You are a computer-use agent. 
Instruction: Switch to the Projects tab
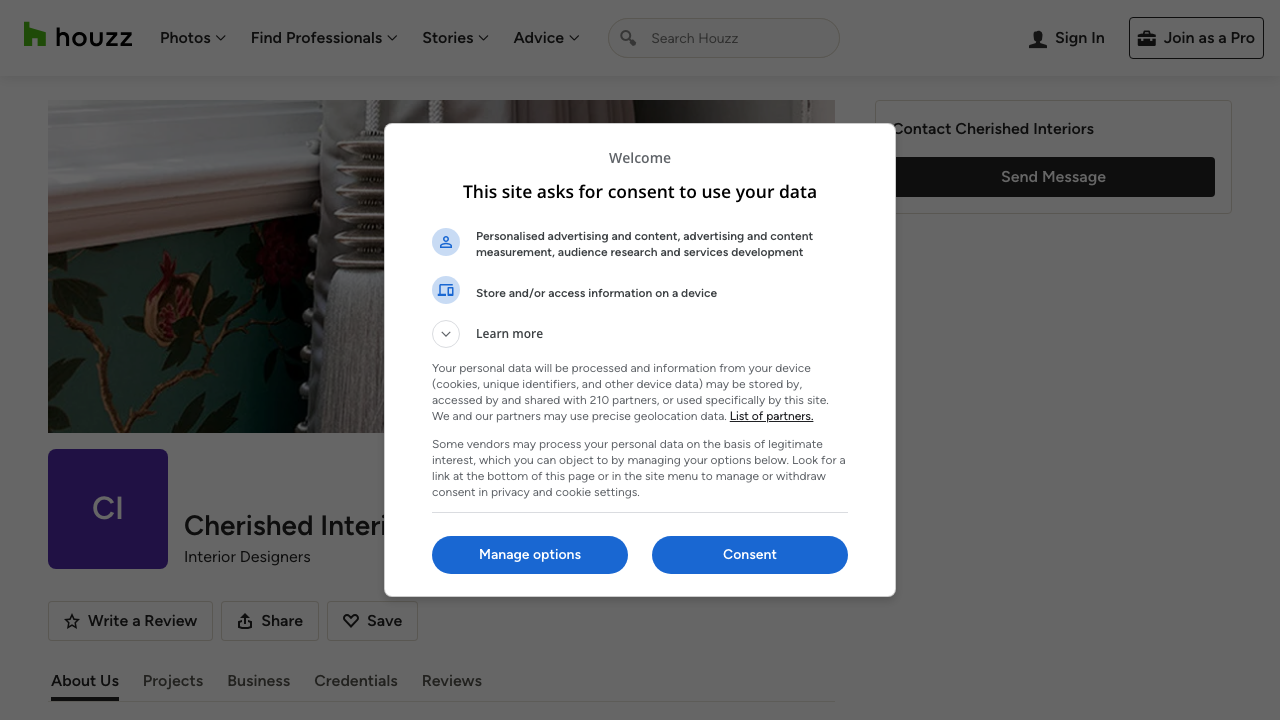coord(173,681)
